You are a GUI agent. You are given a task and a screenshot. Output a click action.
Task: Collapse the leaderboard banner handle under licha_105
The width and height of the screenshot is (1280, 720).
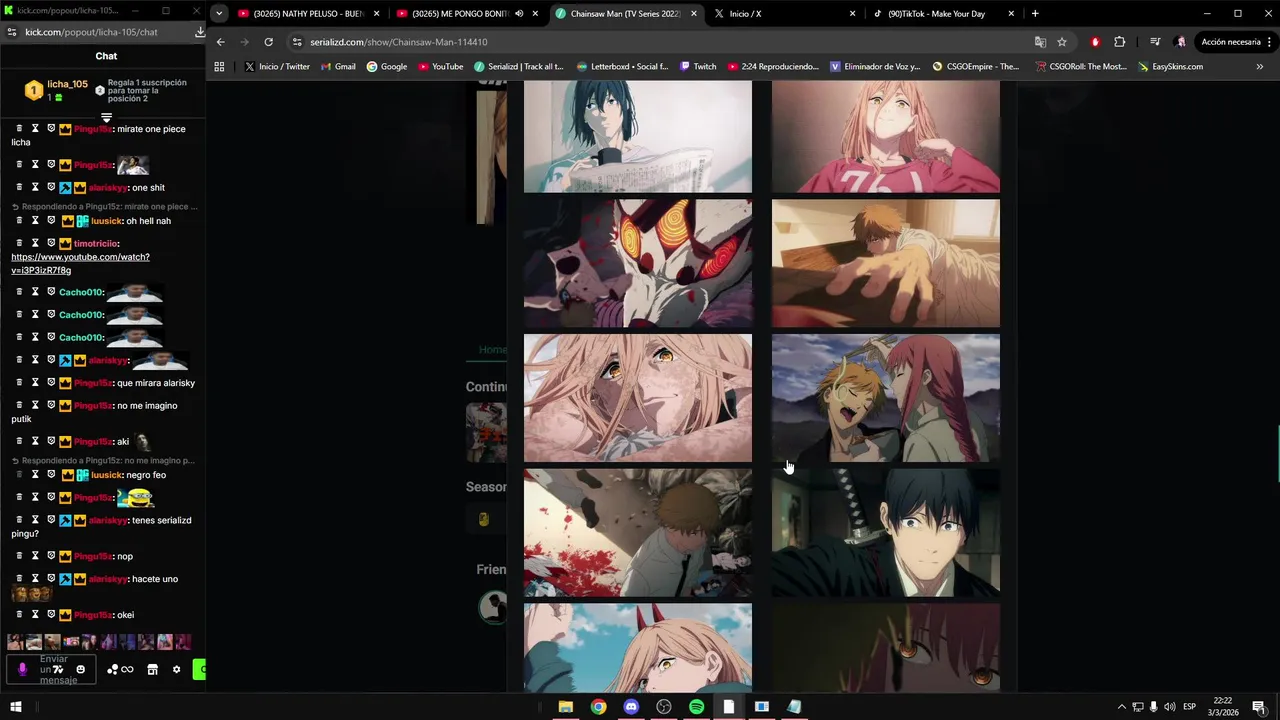pos(106,118)
